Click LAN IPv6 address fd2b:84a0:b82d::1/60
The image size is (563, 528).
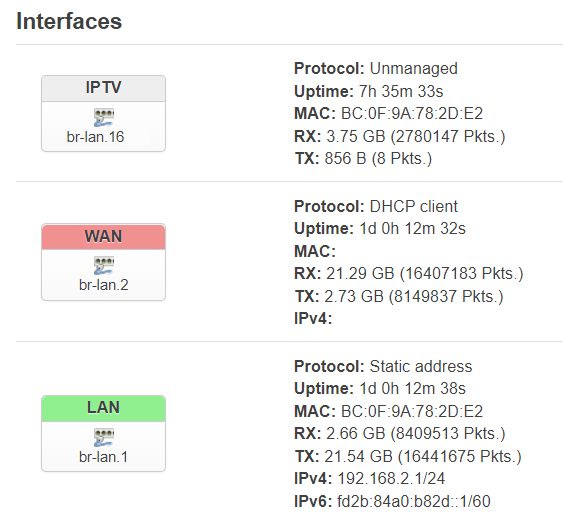[414, 501]
